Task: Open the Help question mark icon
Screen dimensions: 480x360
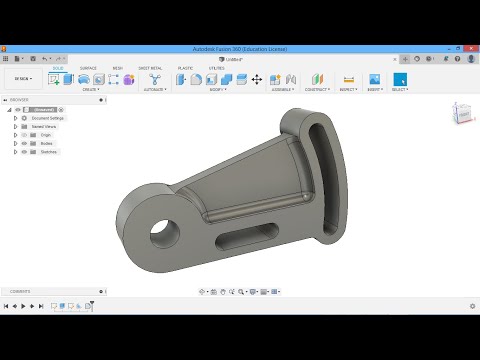Action: click(457, 59)
